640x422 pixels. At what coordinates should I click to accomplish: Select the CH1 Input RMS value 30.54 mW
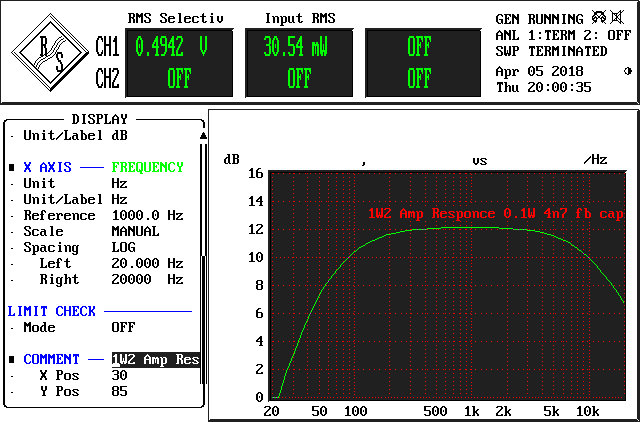(x=295, y=47)
